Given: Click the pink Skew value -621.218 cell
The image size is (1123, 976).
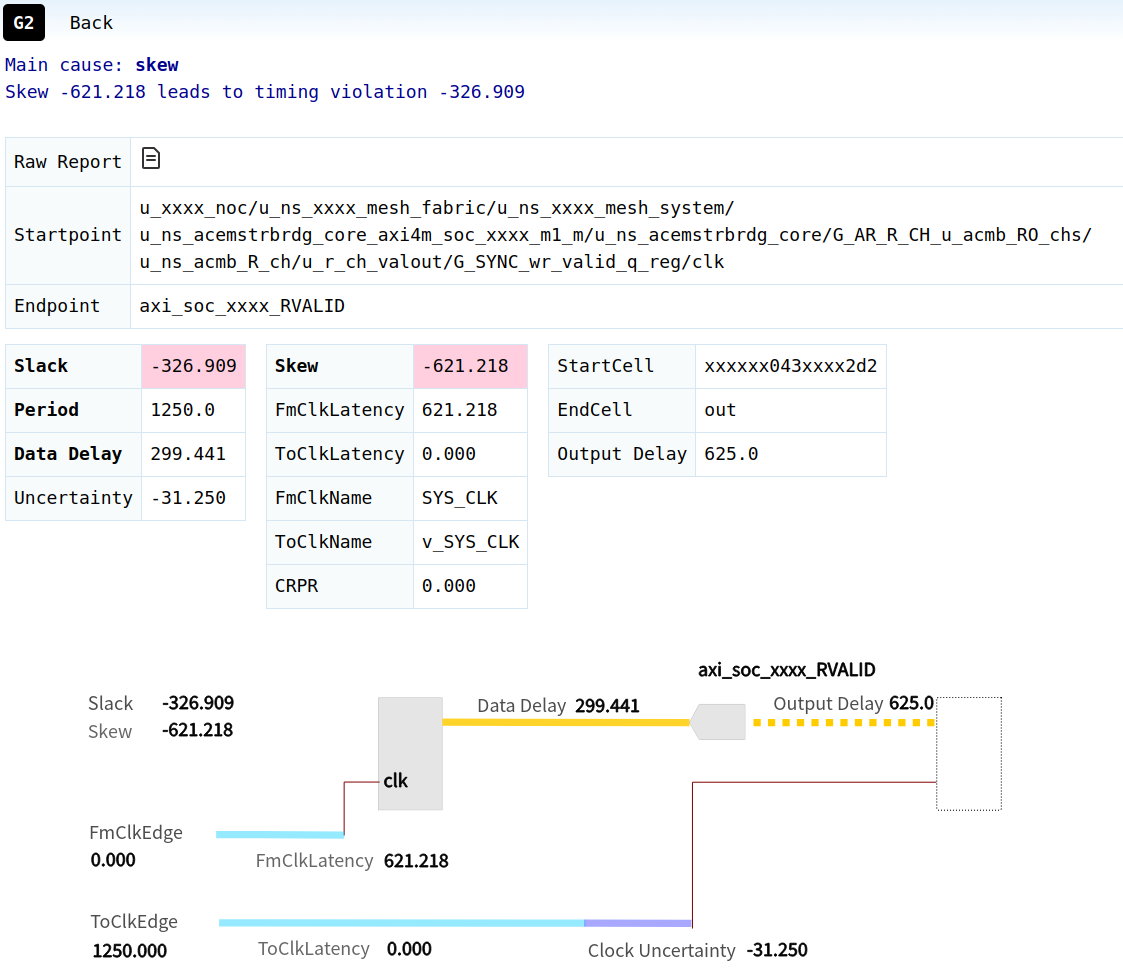Looking at the screenshot, I should pos(469,366).
